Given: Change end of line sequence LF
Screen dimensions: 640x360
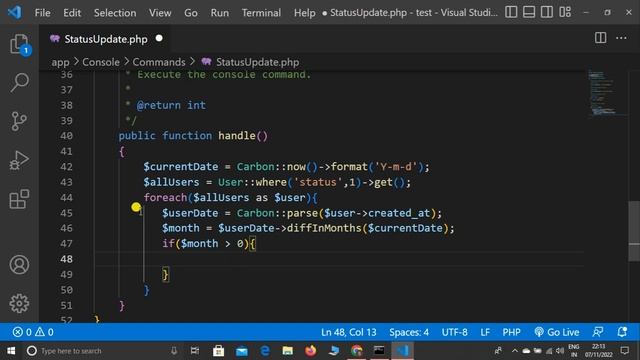Looking at the screenshot, I should [485, 332].
